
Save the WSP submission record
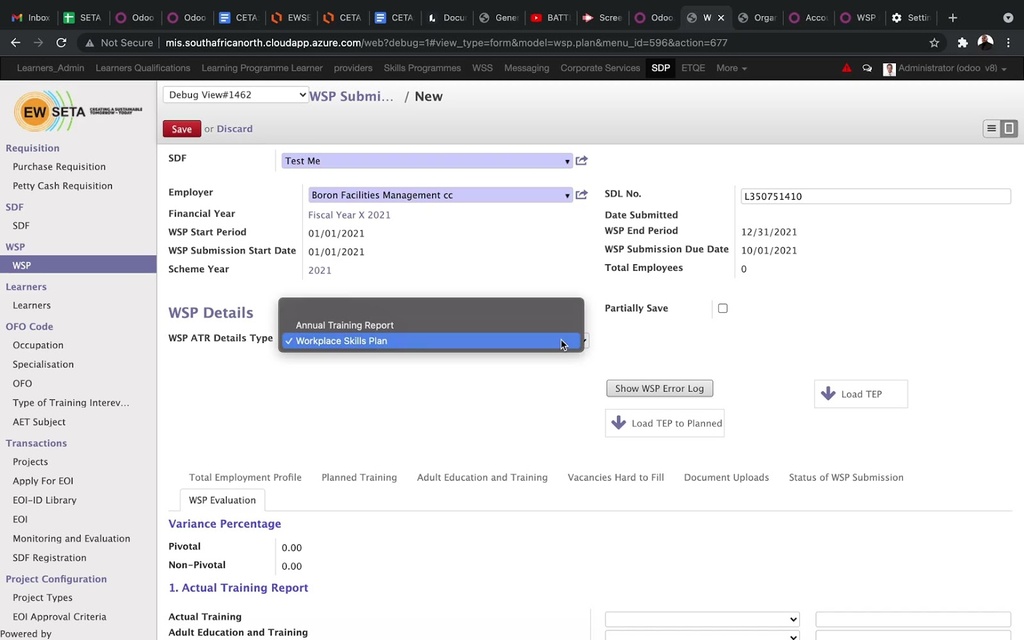180,129
